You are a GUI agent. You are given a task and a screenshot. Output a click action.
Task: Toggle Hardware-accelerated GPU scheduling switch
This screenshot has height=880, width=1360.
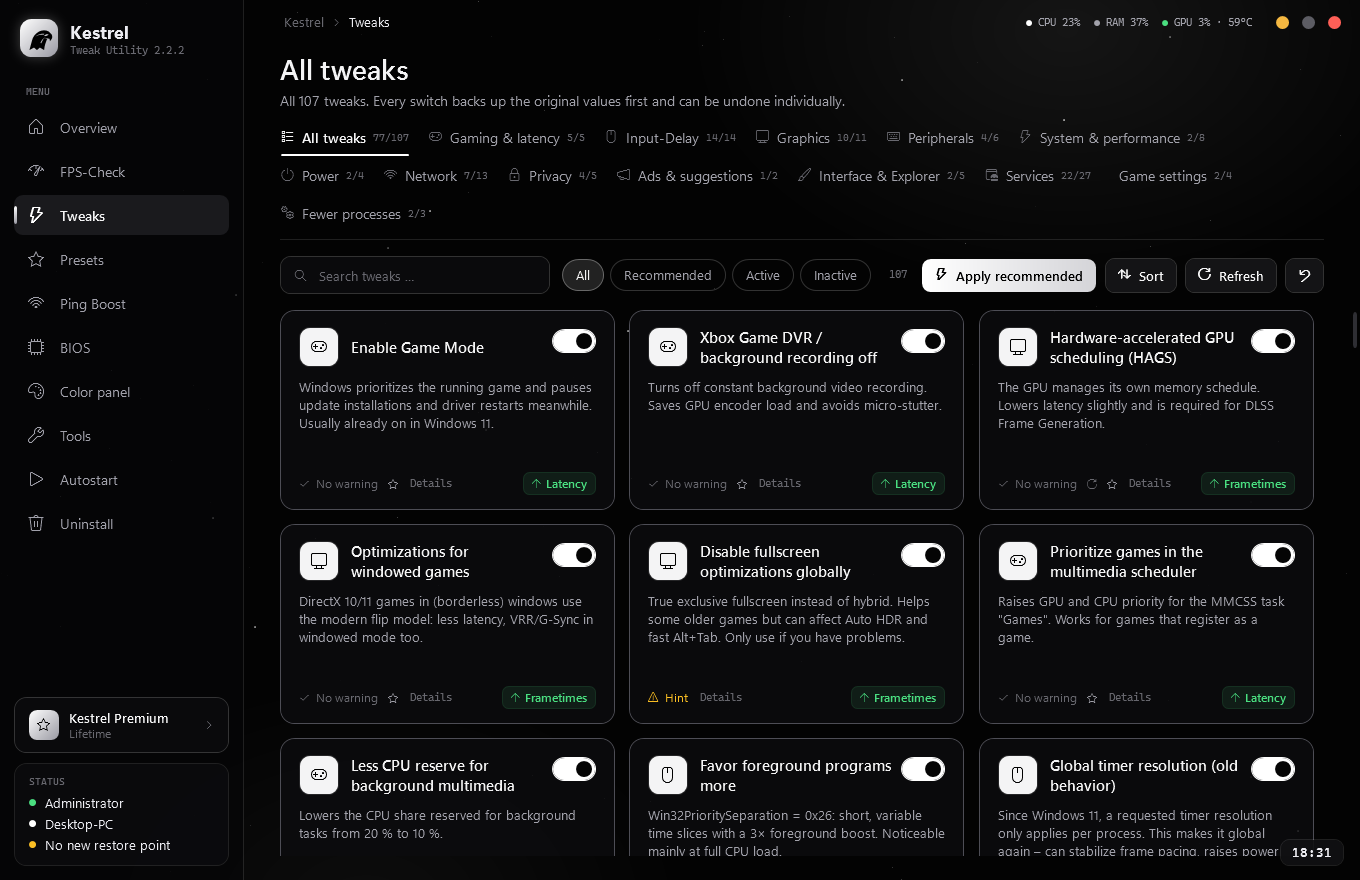[x=1273, y=341]
